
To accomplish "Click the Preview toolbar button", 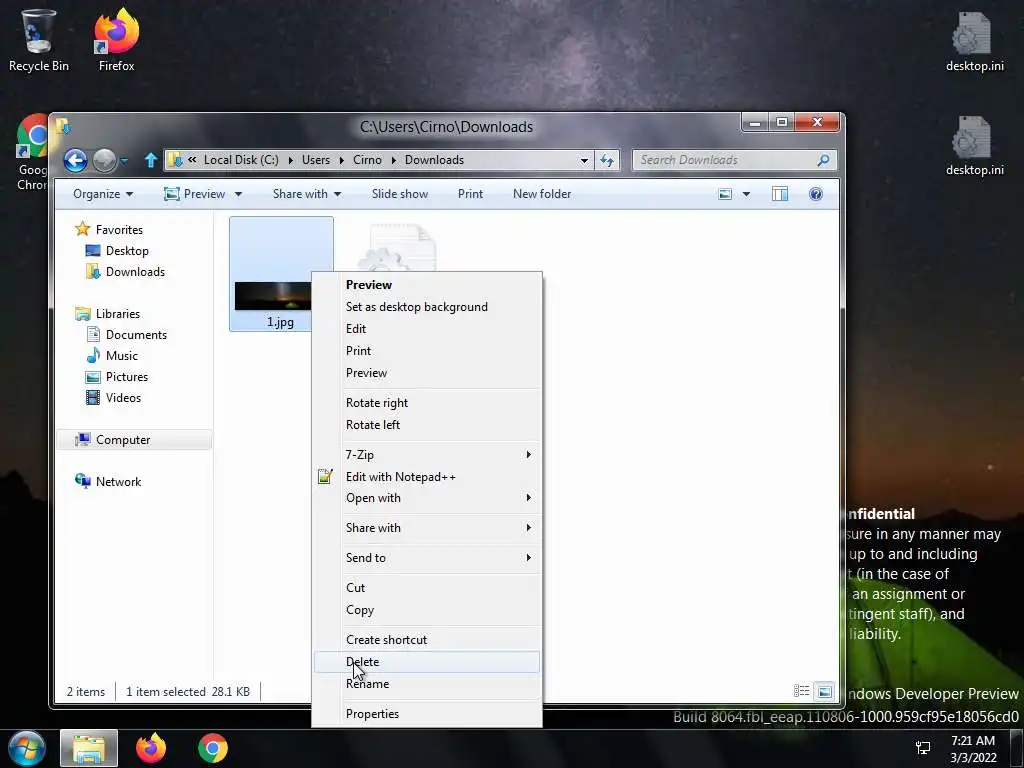I will point(195,194).
